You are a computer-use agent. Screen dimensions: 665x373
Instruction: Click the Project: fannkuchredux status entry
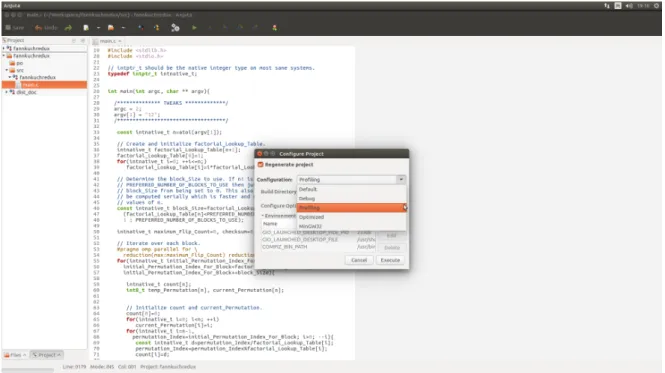[168, 367]
